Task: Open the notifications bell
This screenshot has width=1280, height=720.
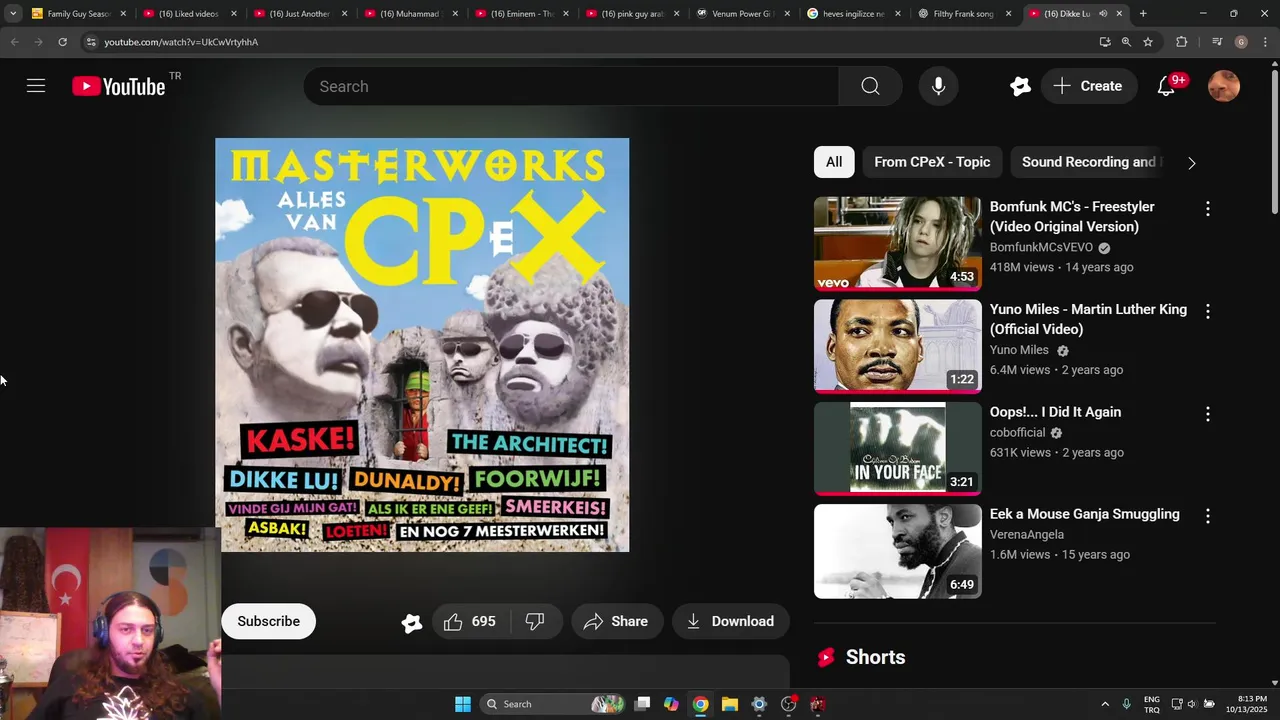Action: tap(1166, 86)
